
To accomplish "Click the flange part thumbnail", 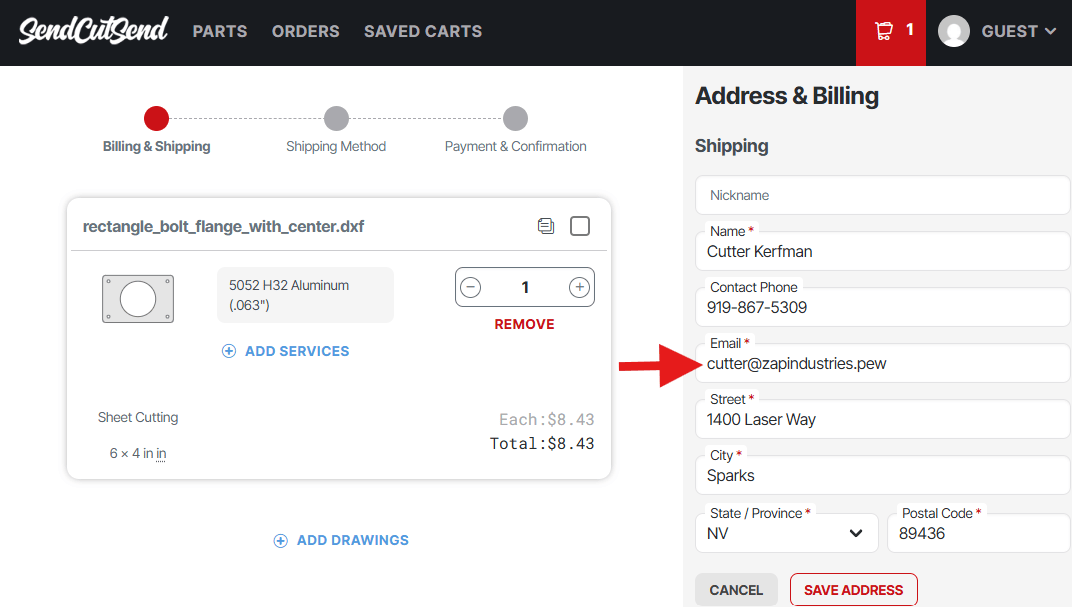I will click(138, 298).
